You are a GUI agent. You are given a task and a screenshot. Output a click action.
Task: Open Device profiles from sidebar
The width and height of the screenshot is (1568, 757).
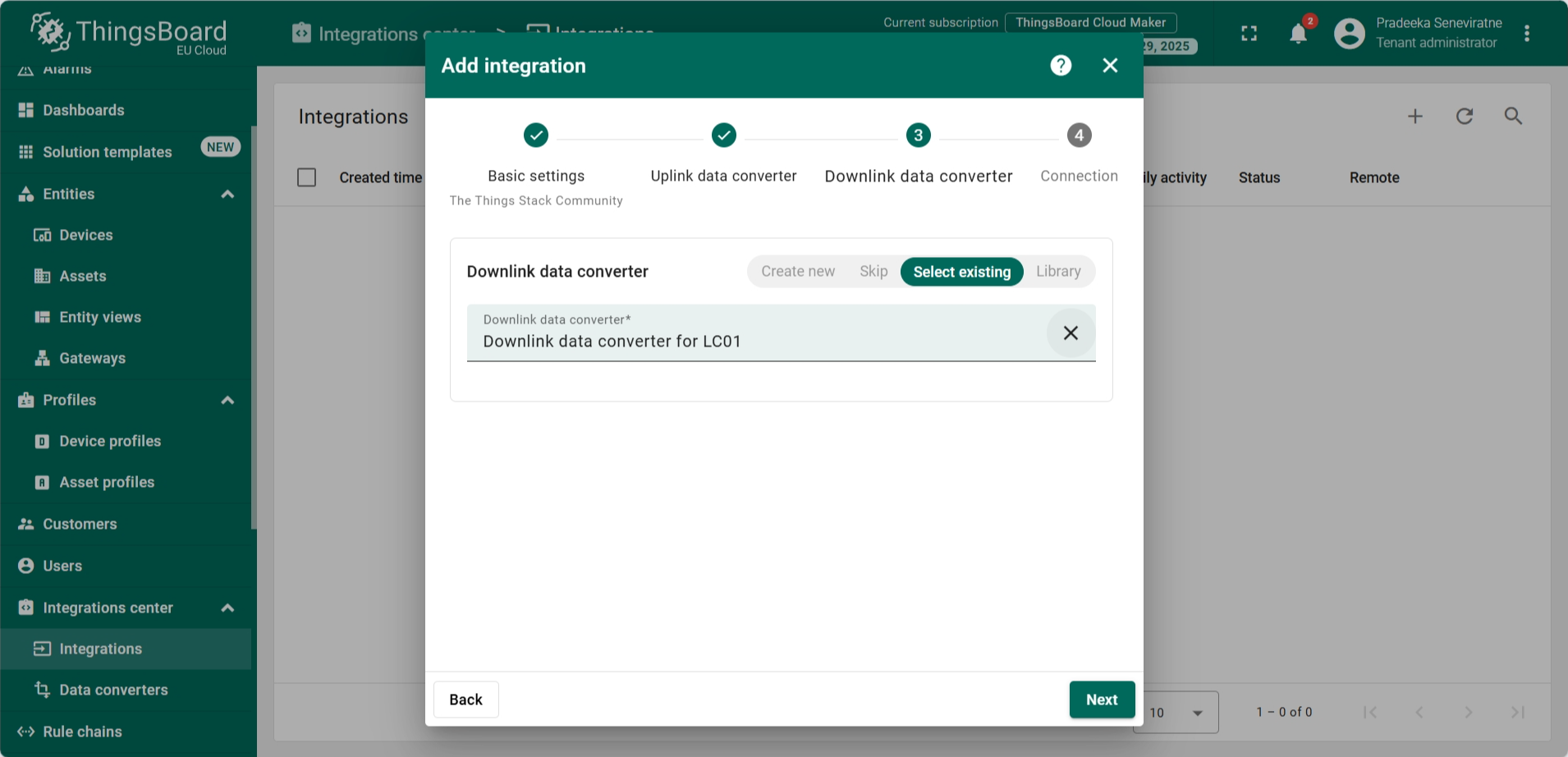[x=126, y=441]
